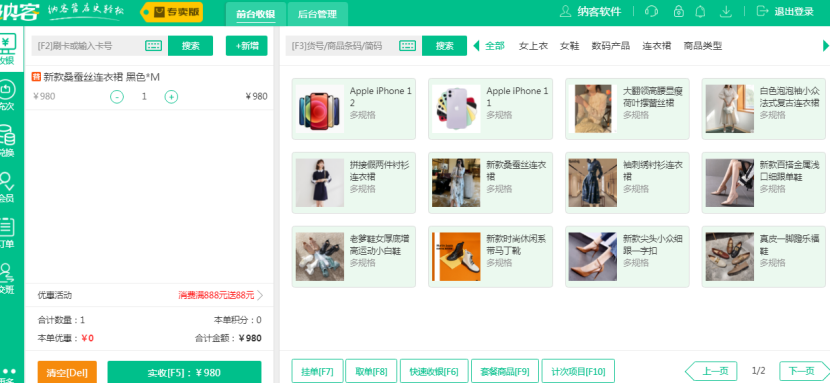The width and height of the screenshot is (830, 383).
Task: Select the 白色泡泡袖小众法式复古连衣裙 product card
Action: click(x=764, y=109)
